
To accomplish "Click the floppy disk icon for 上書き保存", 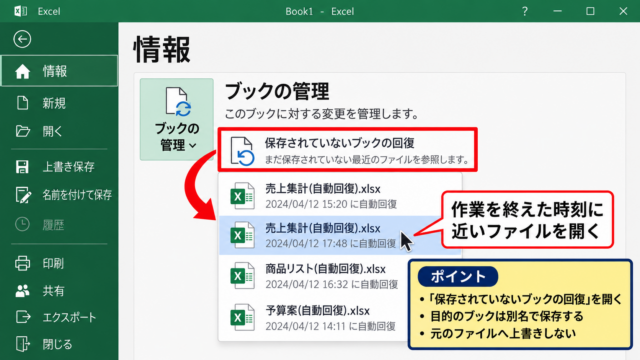I will 22,167.
